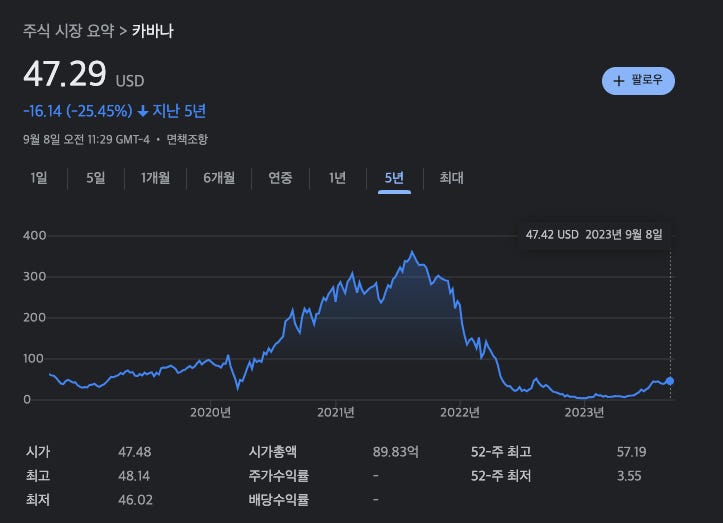Click the 2020년 axis label
The height and width of the screenshot is (523, 723).
210,412
